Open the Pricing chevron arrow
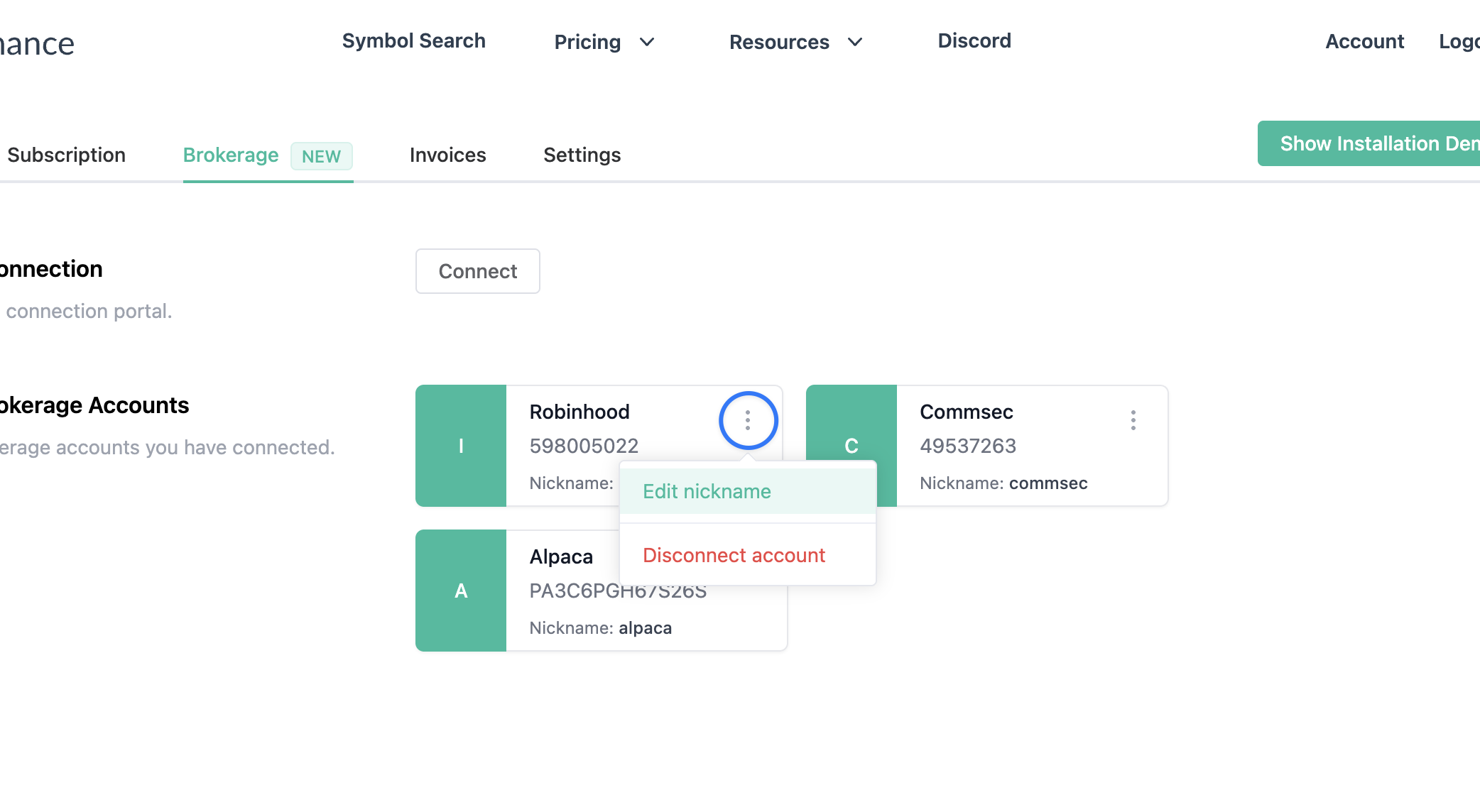The image size is (1480, 812). 647,43
